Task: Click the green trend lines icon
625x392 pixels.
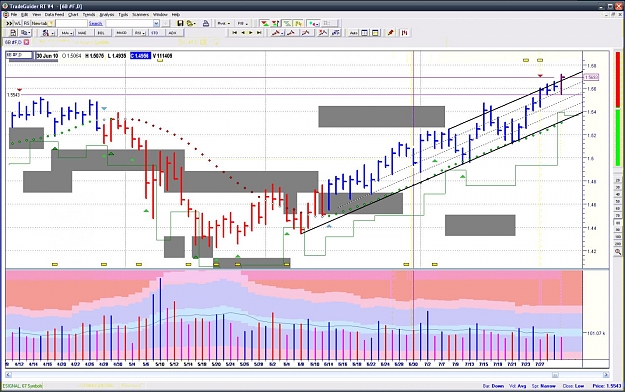Action: click(287, 24)
